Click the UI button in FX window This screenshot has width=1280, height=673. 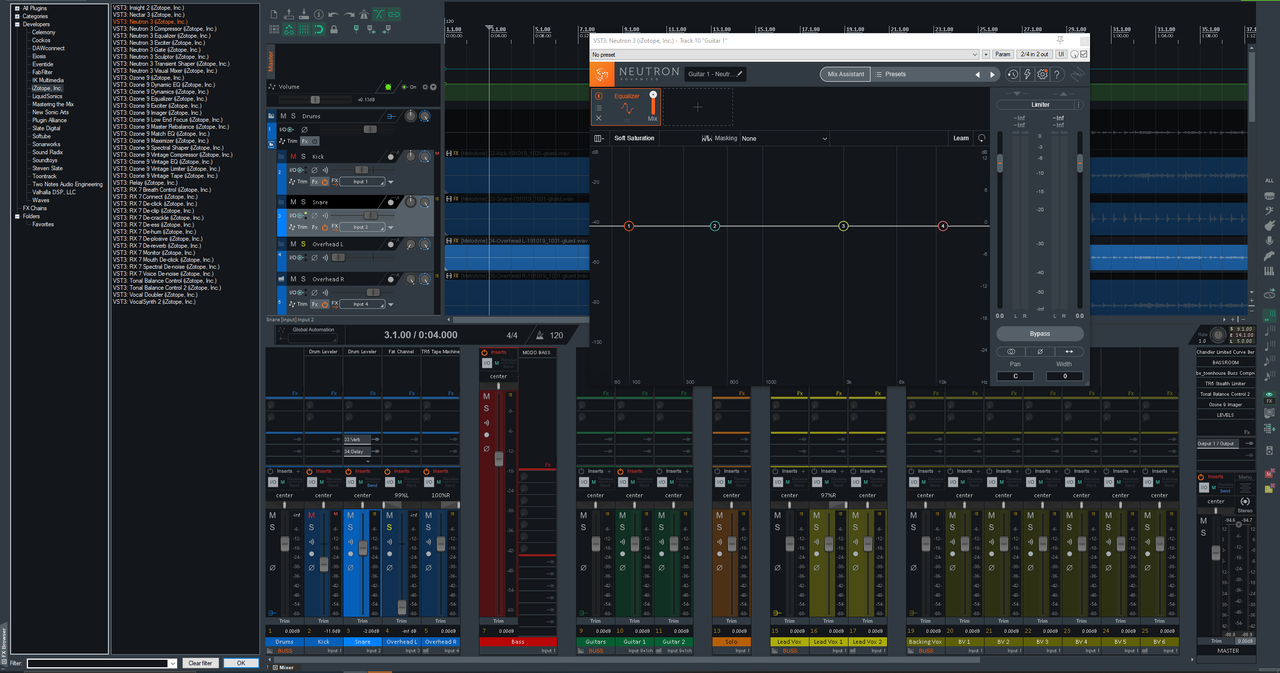[1061, 54]
